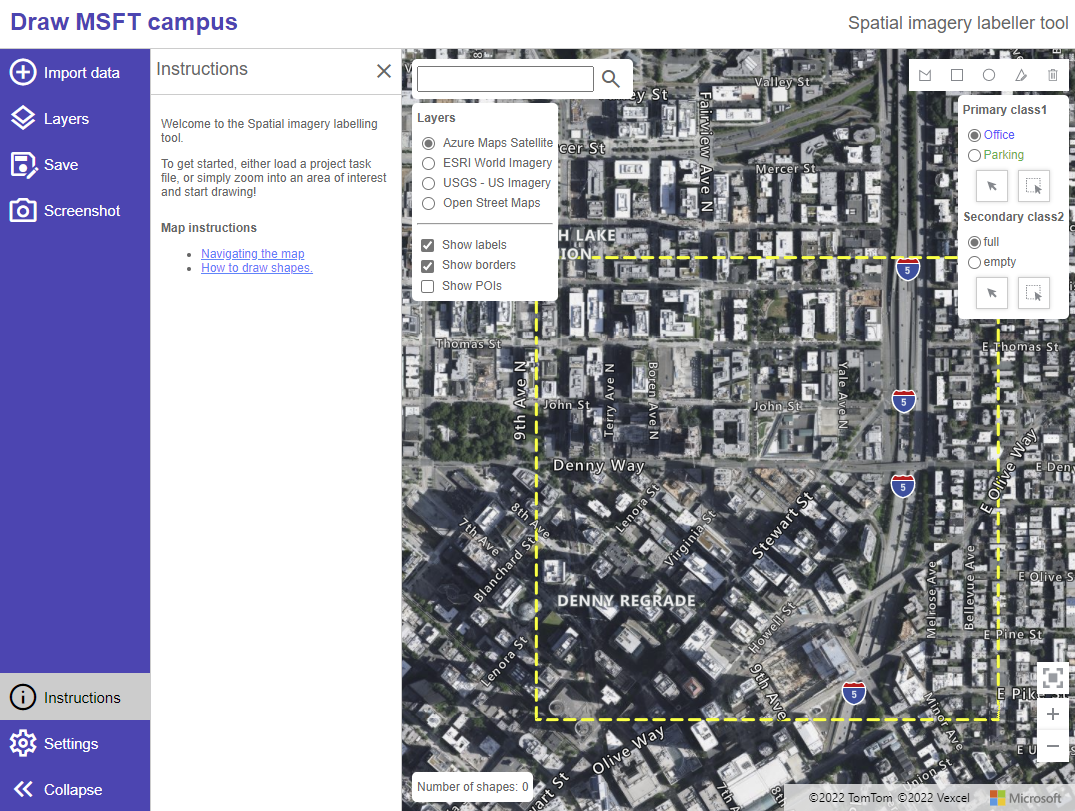Select the edit shape pencil tool
Image resolution: width=1075 pixels, height=811 pixels.
[x=1021, y=75]
